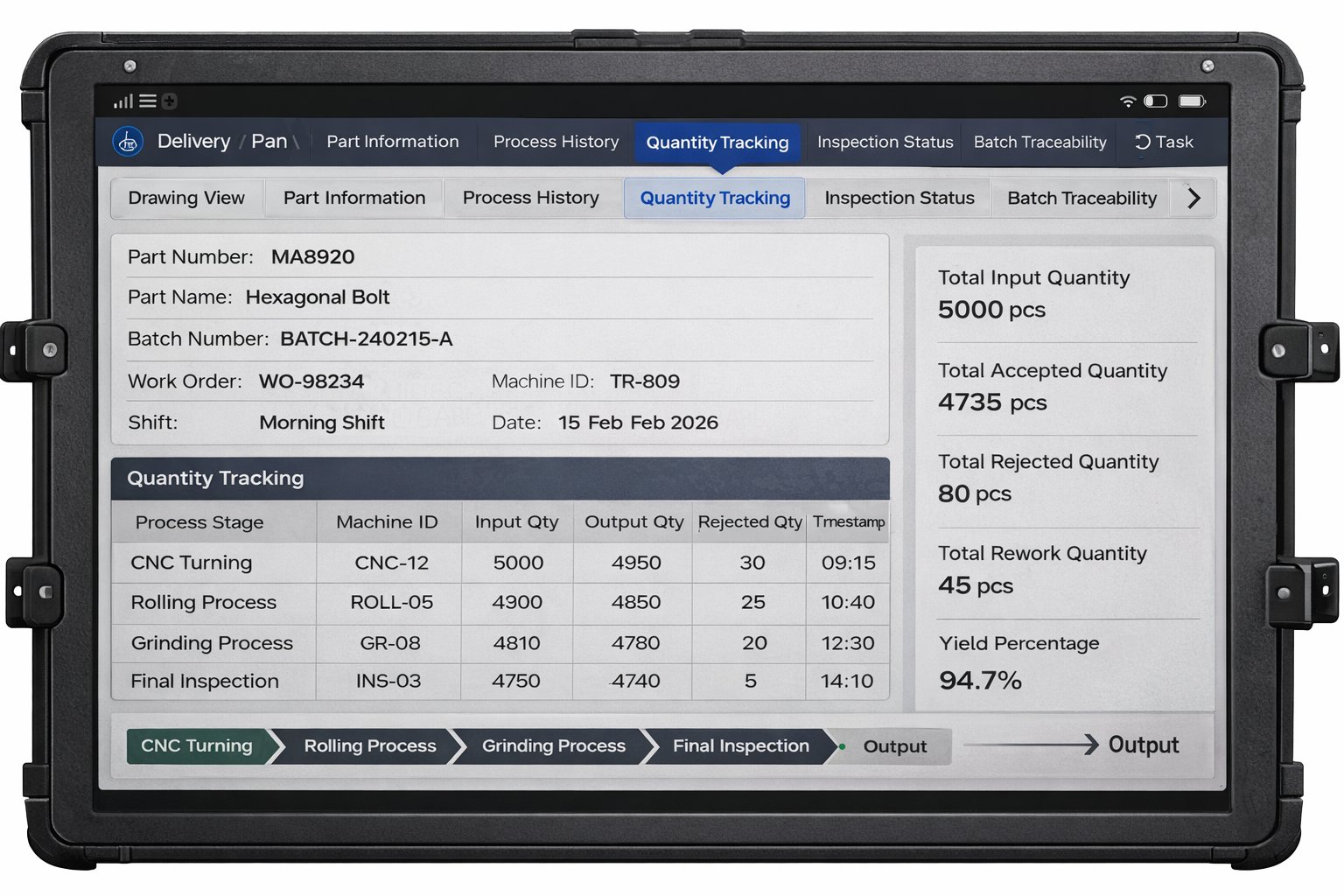Click the work order value WO-98234

[311, 381]
